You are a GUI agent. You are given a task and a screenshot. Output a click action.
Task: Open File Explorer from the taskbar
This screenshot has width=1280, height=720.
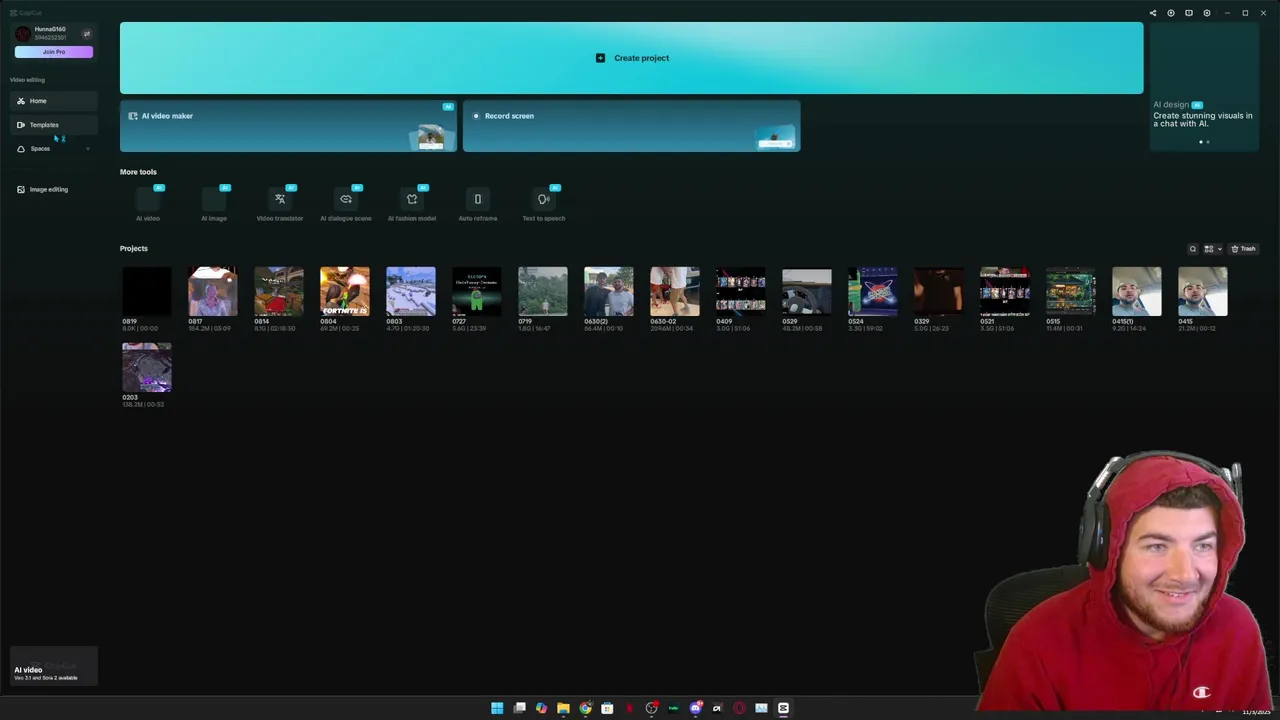[x=563, y=708]
